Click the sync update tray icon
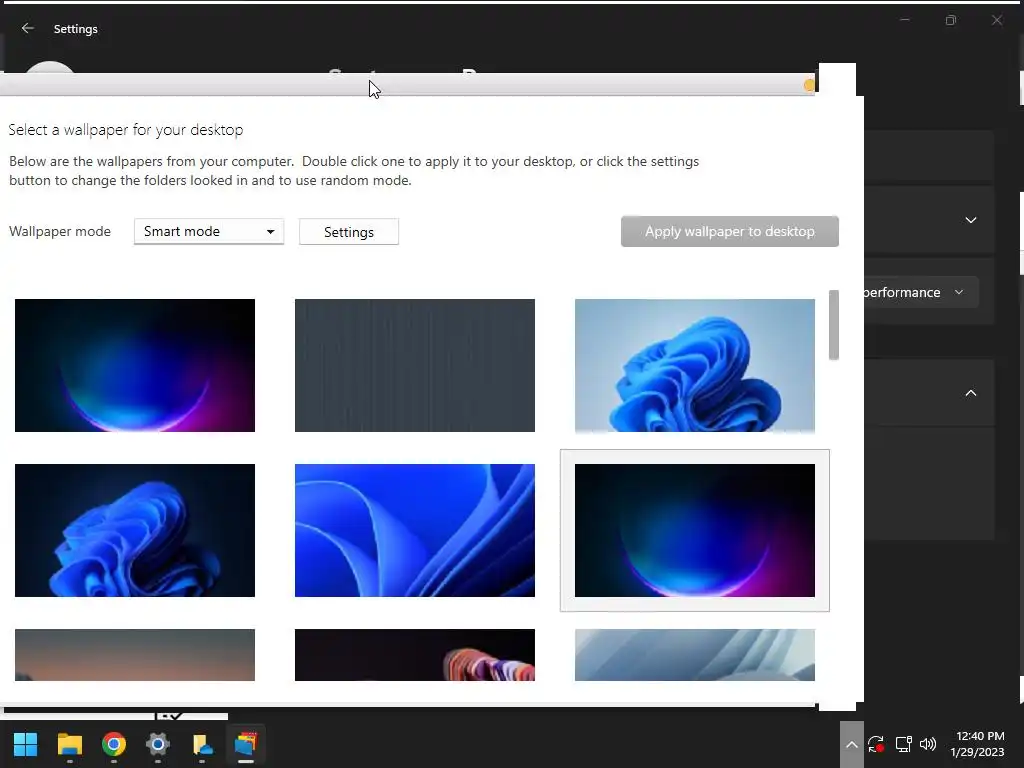 876,744
